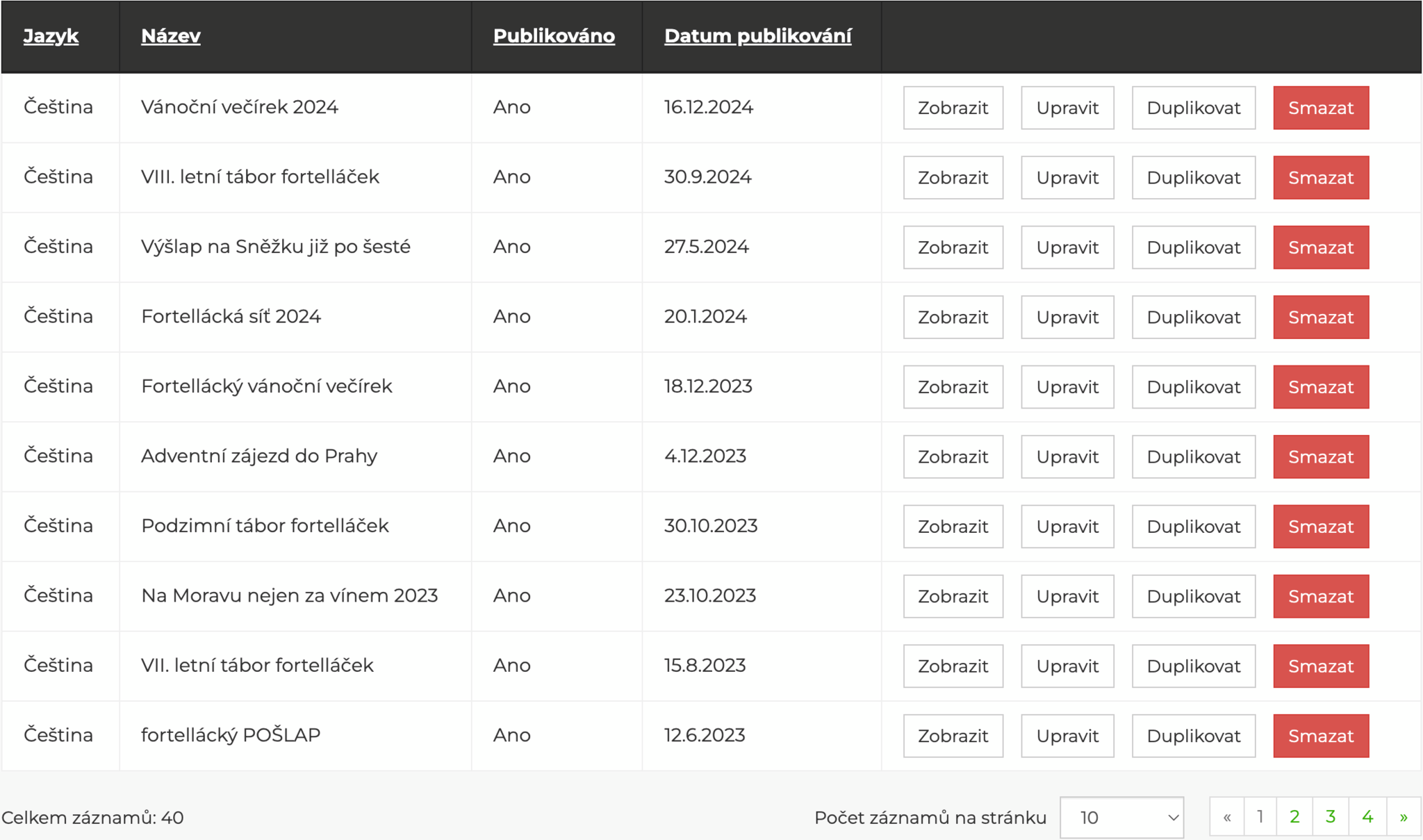Screen dimensions: 1423x840
Task: Upravit VII. letní tábor fortelláček
Action: pyautogui.click(x=1067, y=666)
